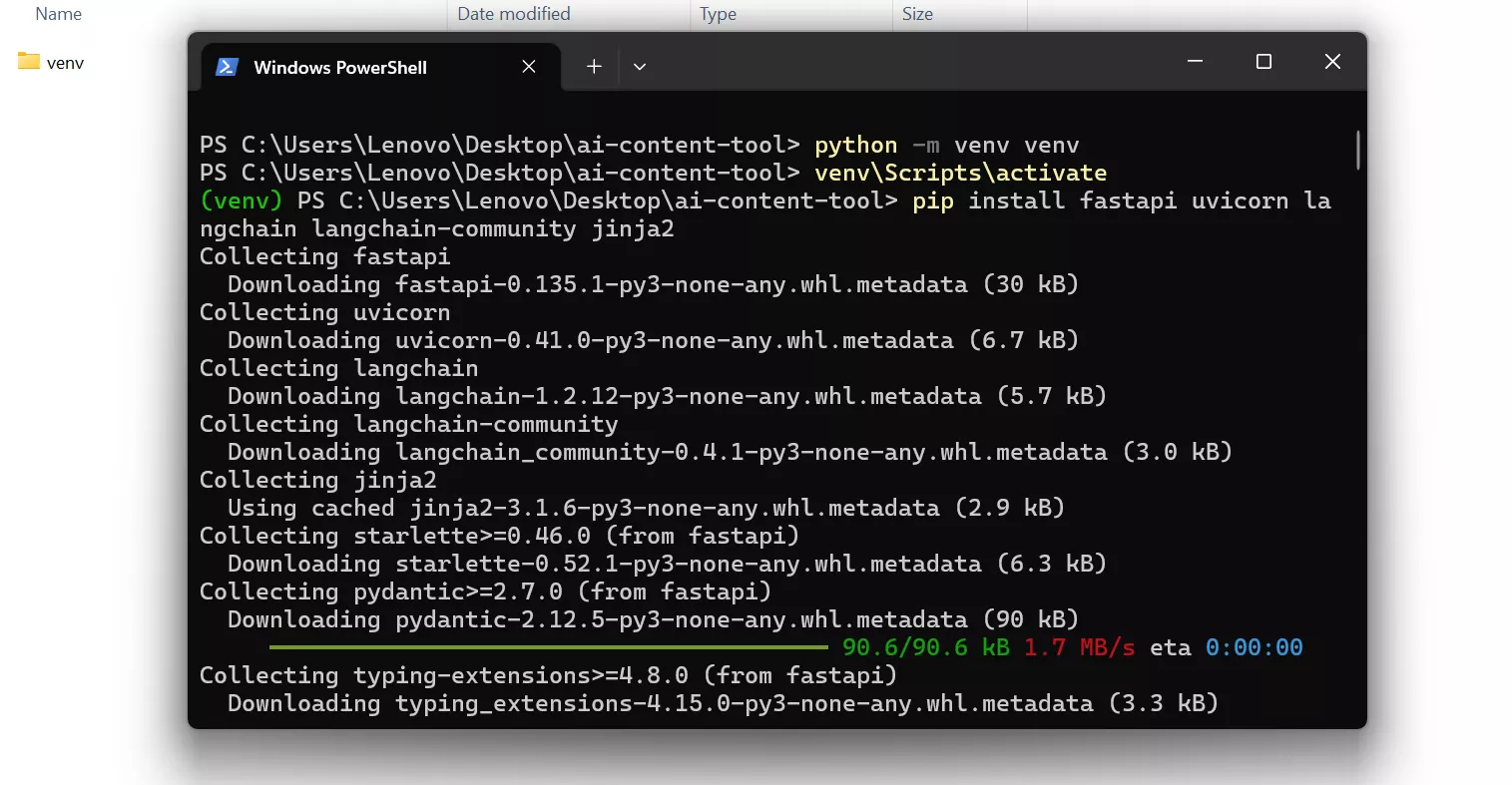1512x785 pixels.
Task: Select the venv folder label text
Action: [63, 62]
